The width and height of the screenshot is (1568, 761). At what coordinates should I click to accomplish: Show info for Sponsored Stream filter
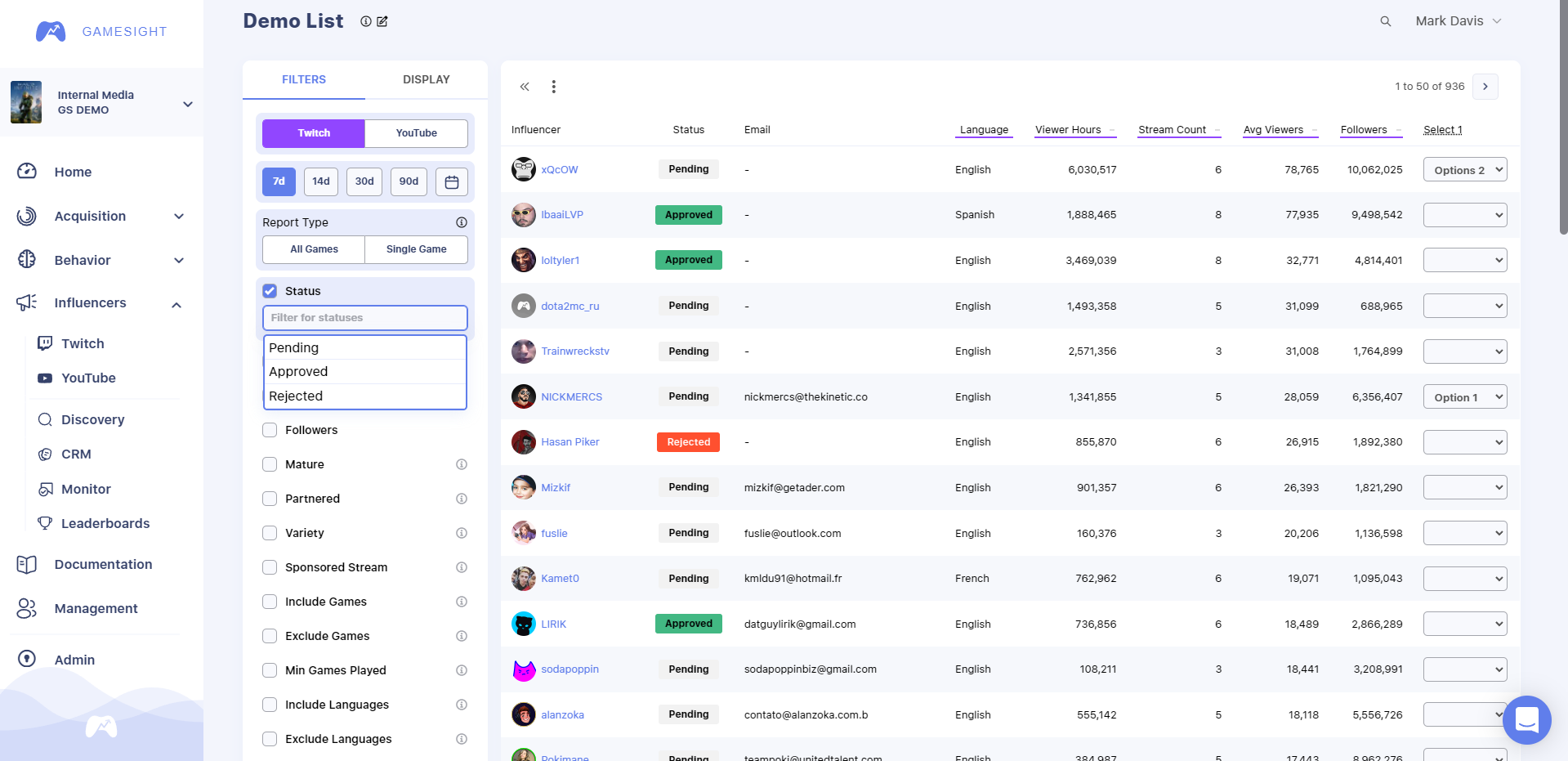tap(462, 567)
